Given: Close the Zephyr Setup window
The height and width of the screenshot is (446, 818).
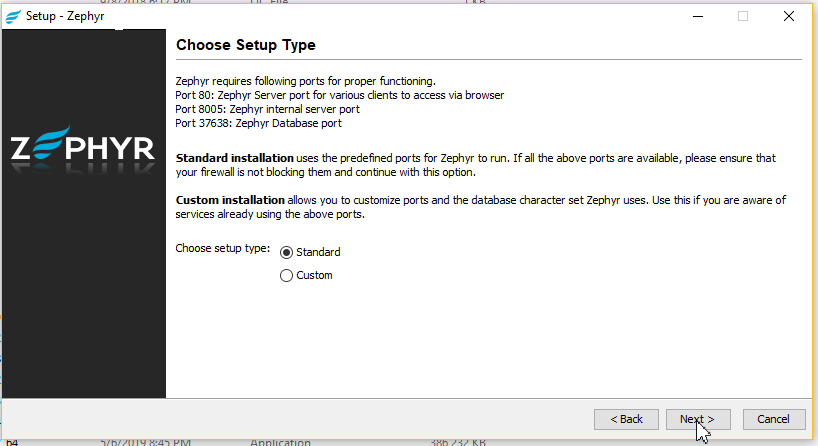Looking at the screenshot, I should (789, 15).
